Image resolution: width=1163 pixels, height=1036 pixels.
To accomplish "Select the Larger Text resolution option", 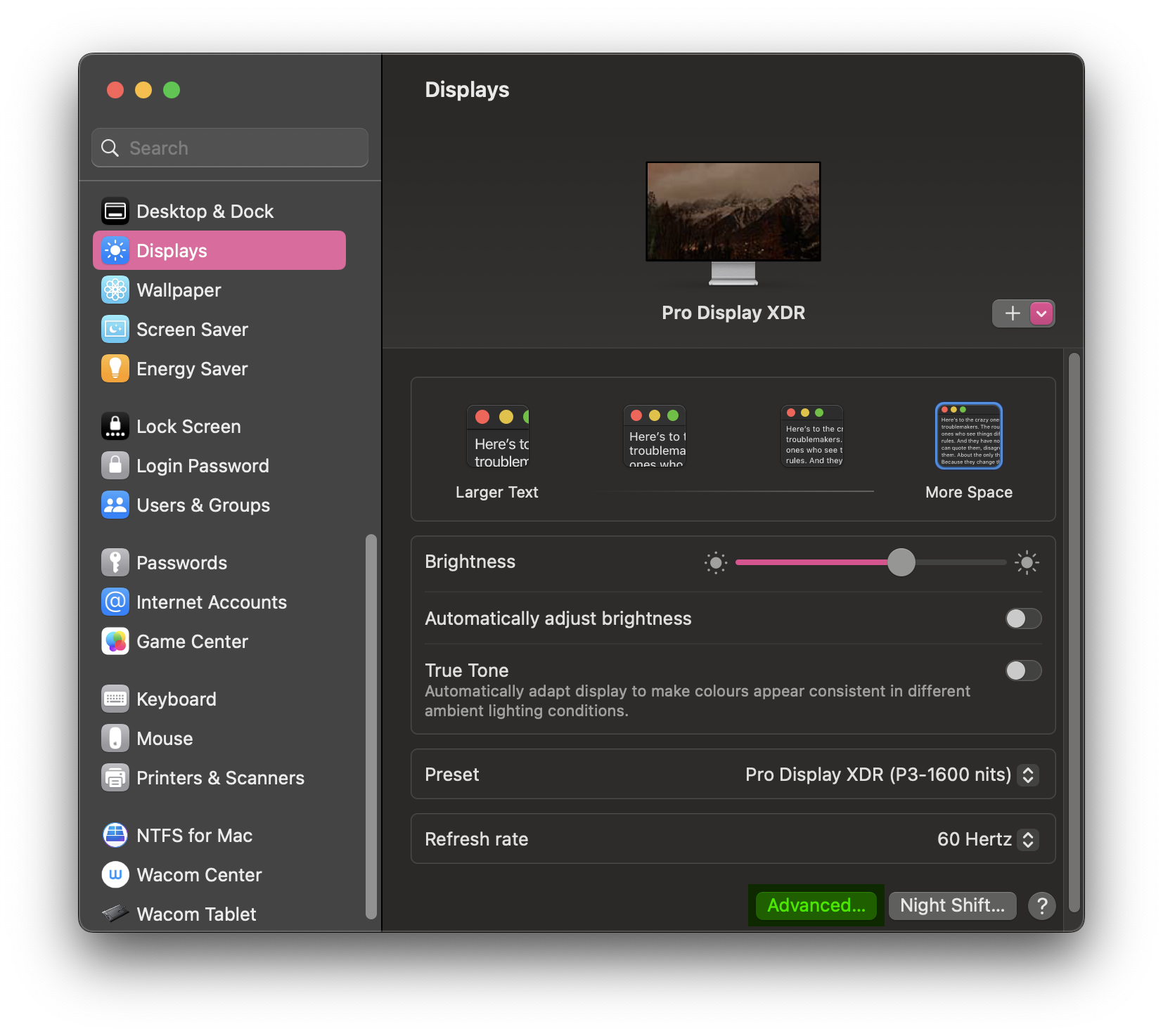I will [497, 436].
